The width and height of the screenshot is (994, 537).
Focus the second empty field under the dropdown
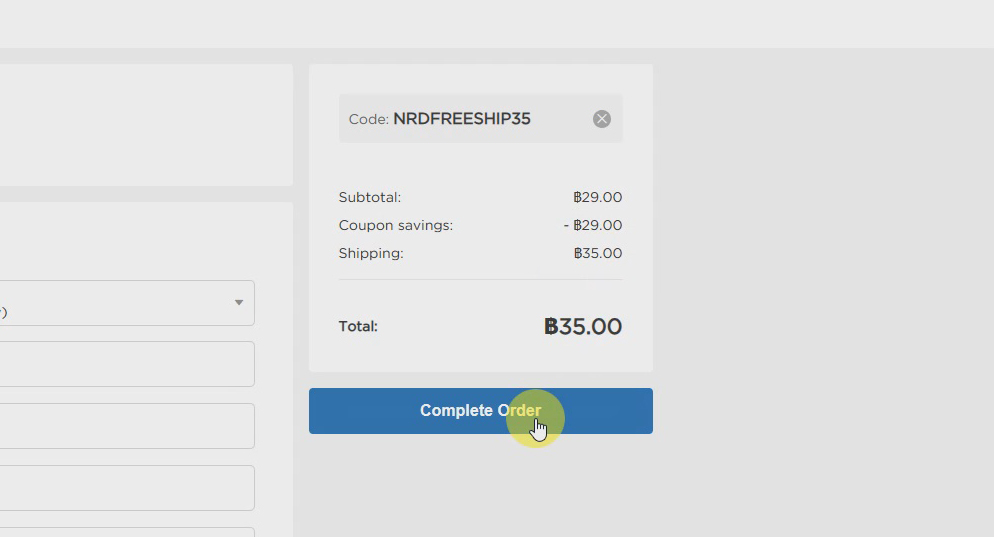click(127, 426)
